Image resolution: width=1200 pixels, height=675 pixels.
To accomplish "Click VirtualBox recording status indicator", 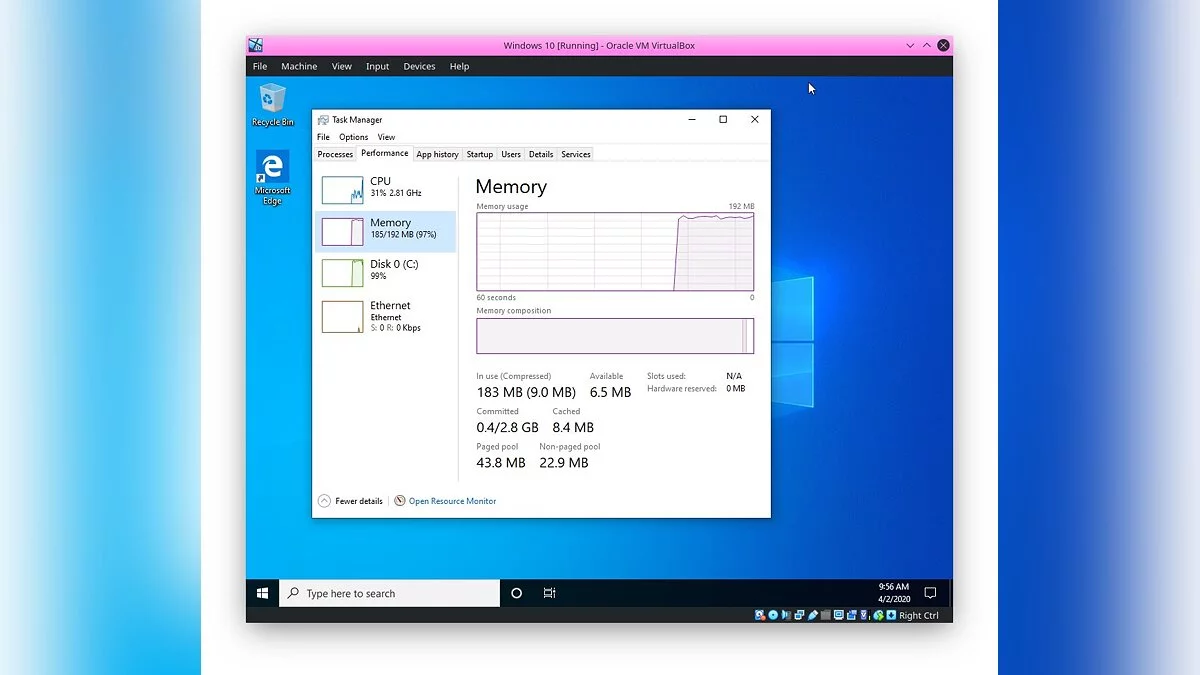I will click(x=851, y=615).
